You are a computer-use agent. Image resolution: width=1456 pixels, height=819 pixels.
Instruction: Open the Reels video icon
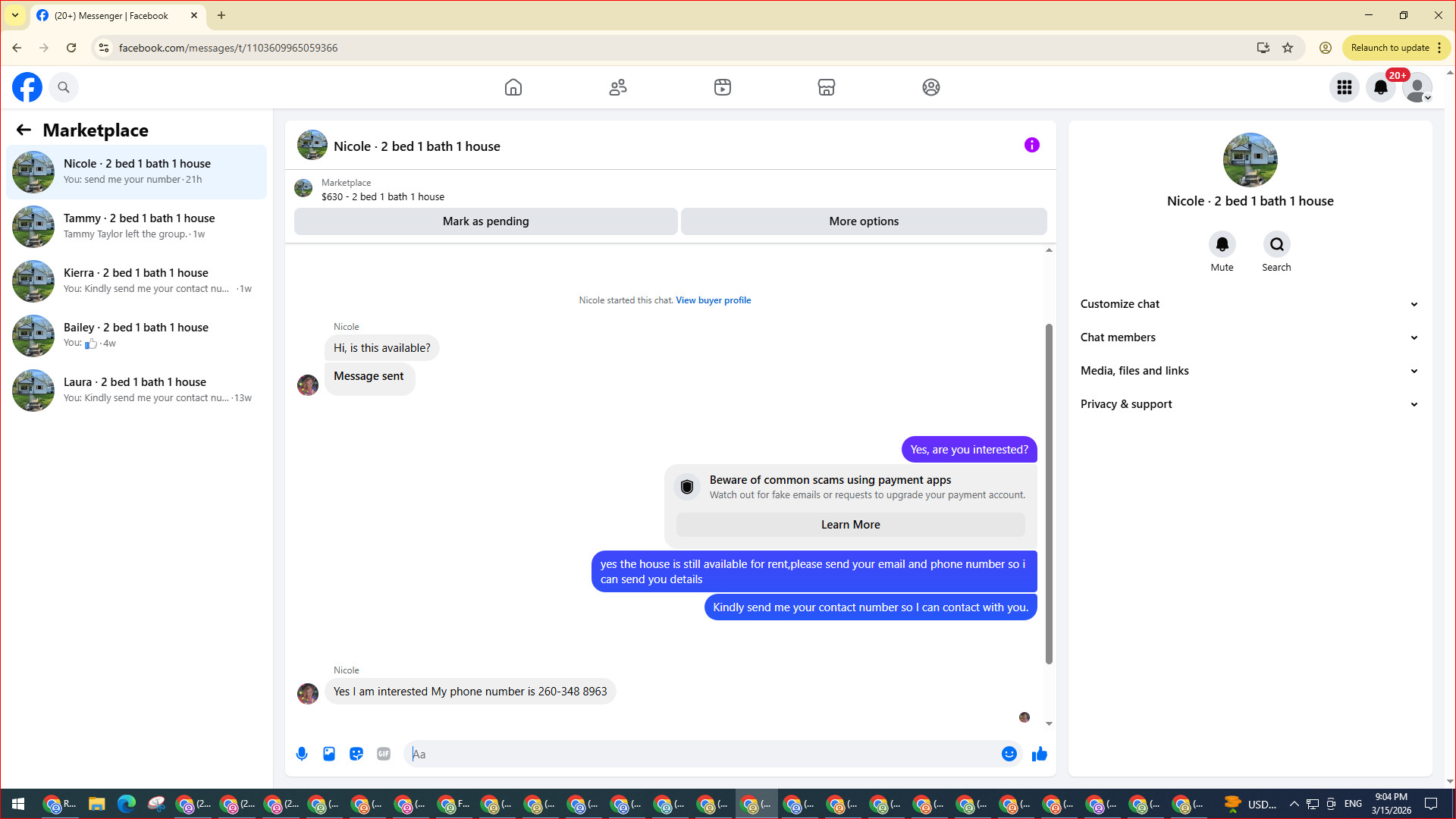pyautogui.click(x=723, y=87)
